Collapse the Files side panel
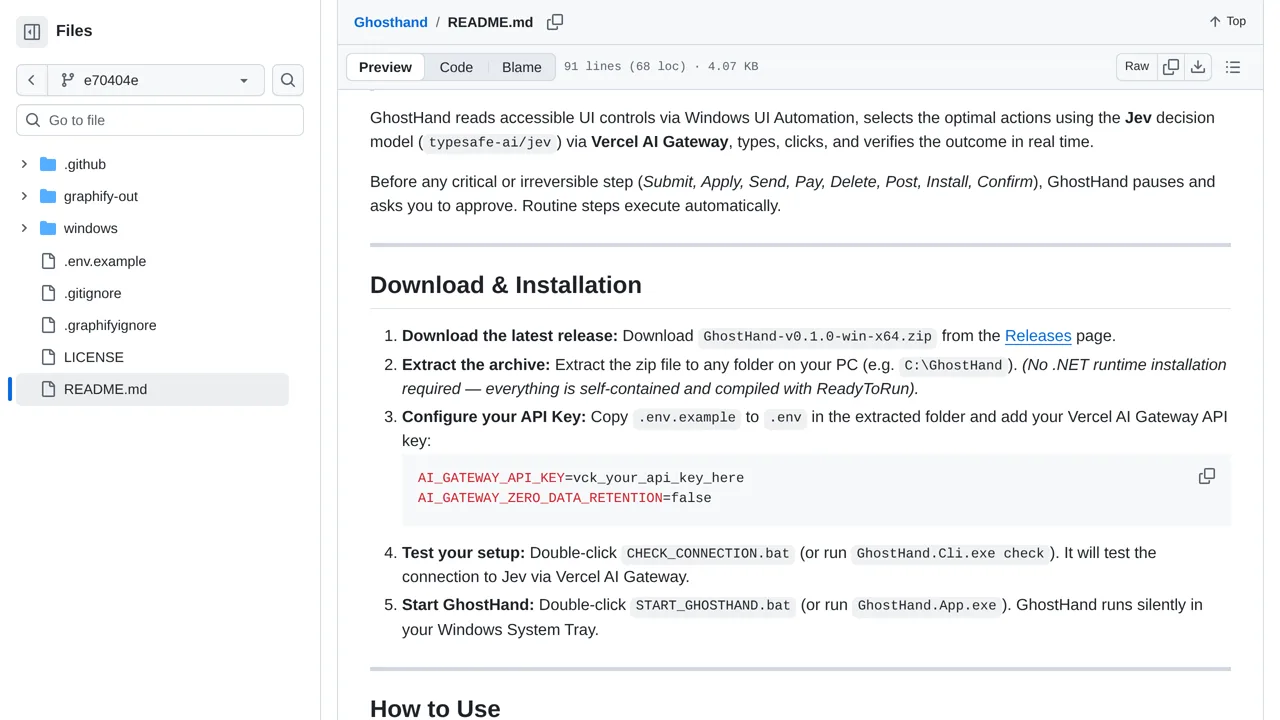This screenshot has width=1280, height=720. (32, 31)
